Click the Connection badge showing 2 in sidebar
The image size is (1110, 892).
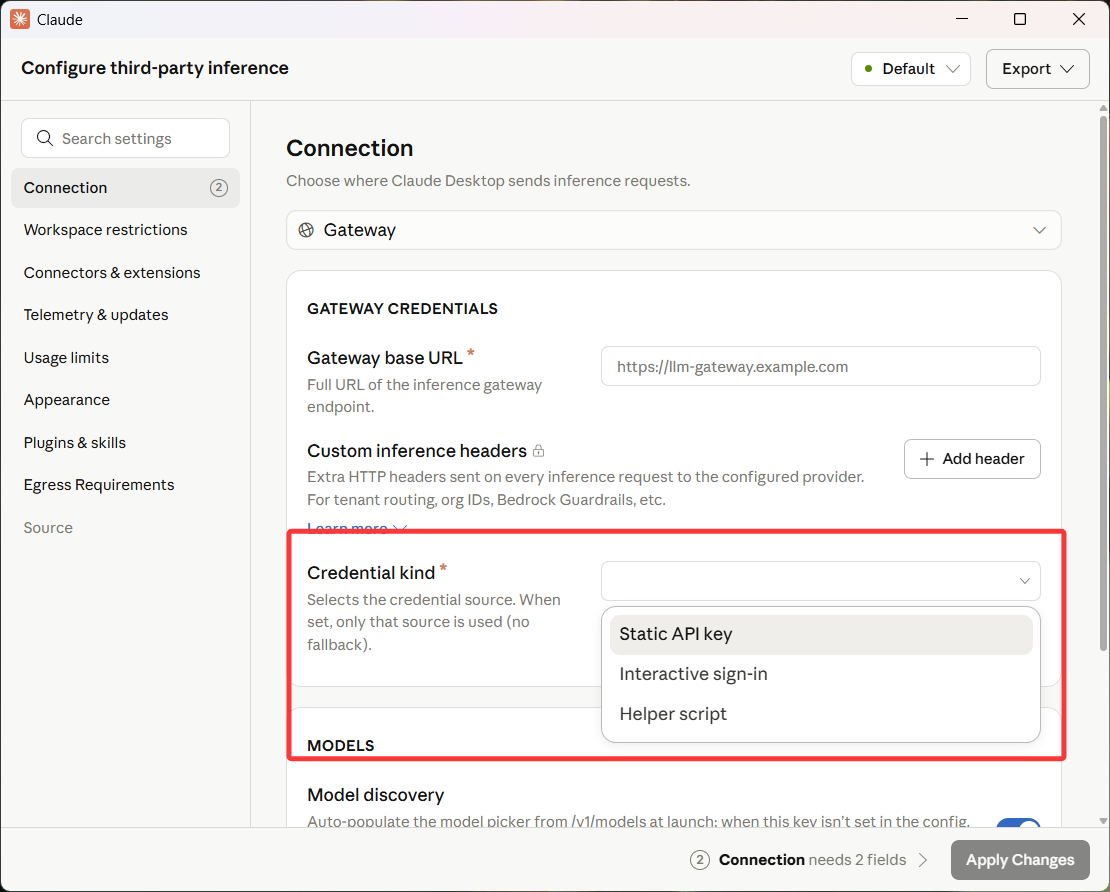click(219, 188)
